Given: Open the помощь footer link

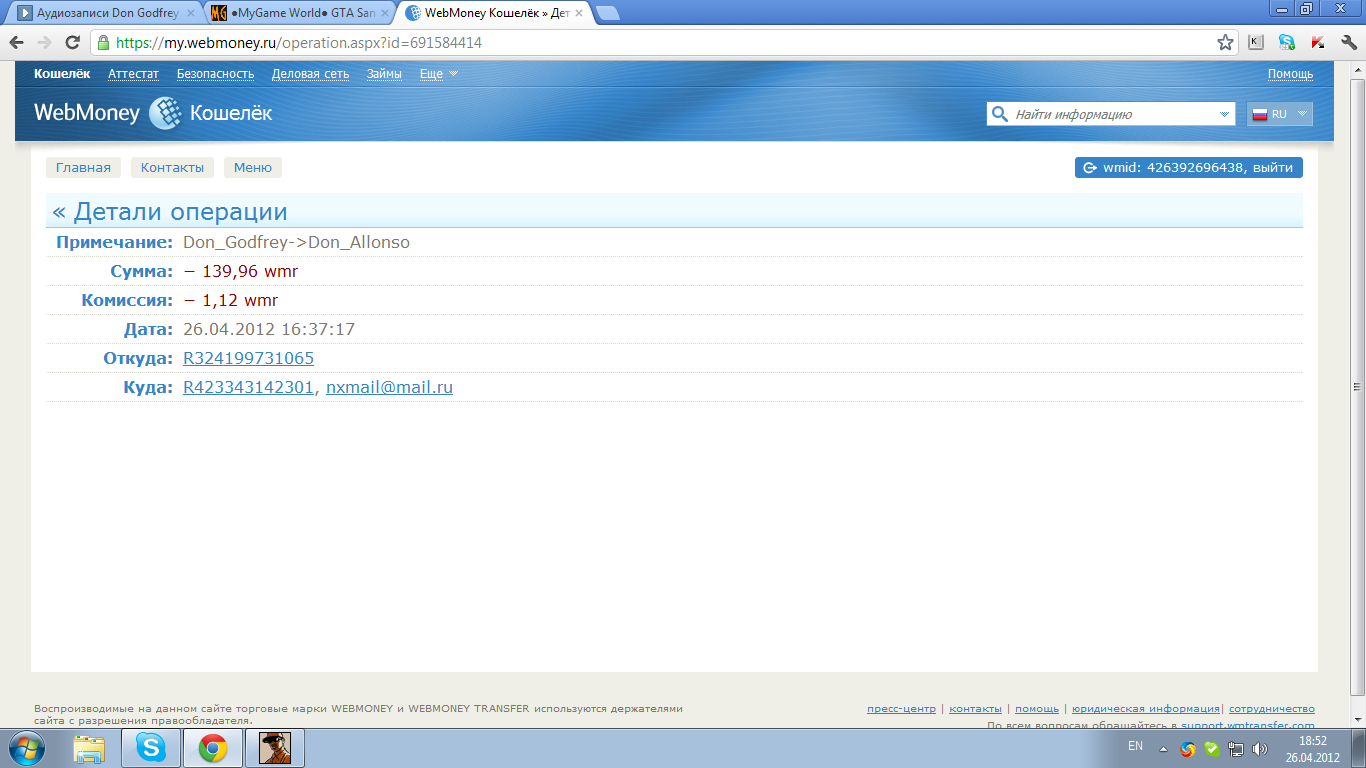Looking at the screenshot, I should [1037, 709].
